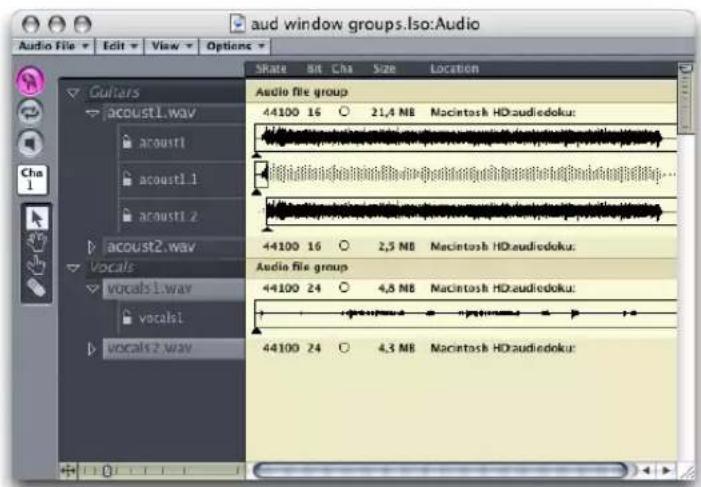Toggle the pink link mode button
The height and width of the screenshot is (487, 701).
pos(30,81)
